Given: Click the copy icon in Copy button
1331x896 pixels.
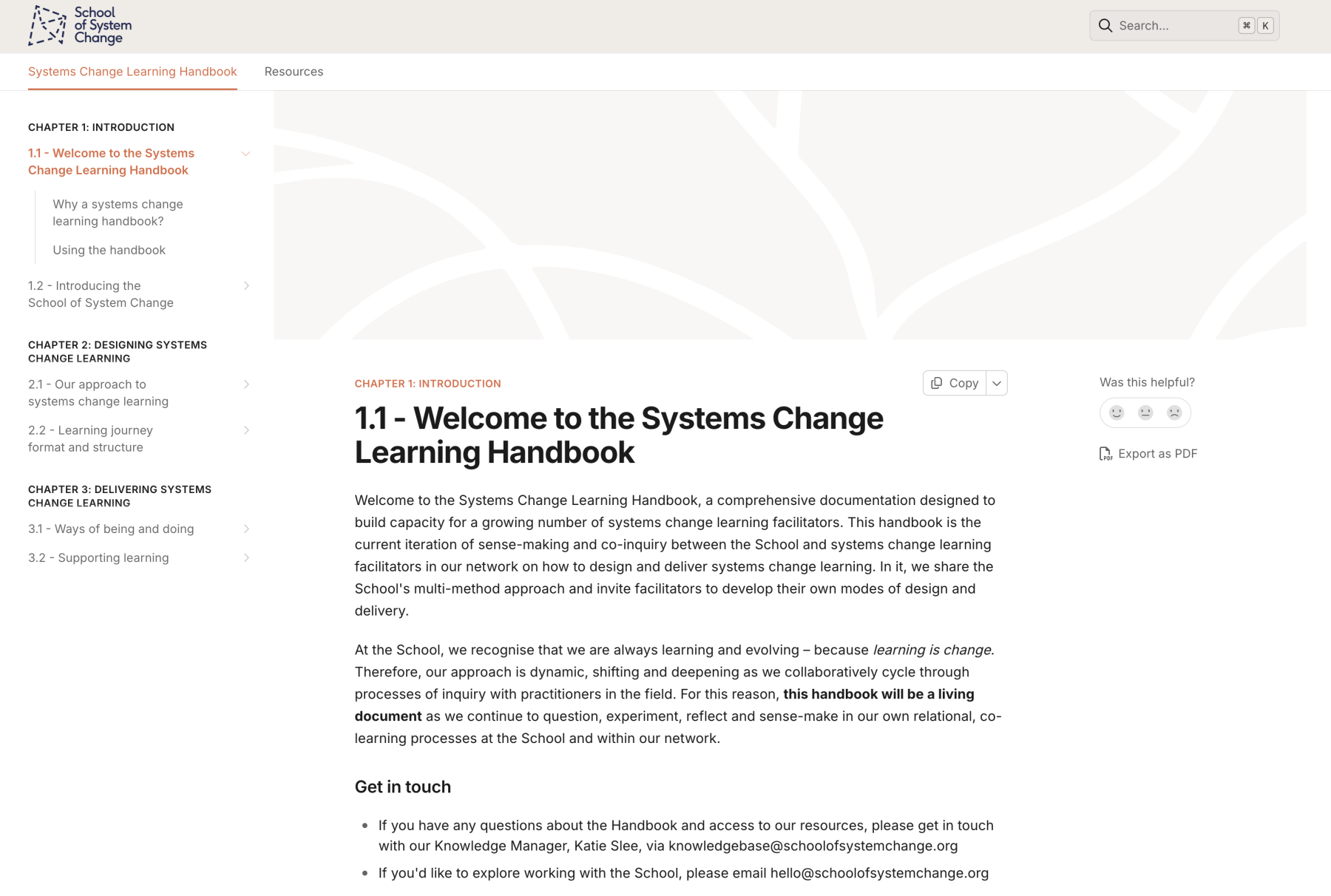Looking at the screenshot, I should pyautogui.click(x=936, y=383).
